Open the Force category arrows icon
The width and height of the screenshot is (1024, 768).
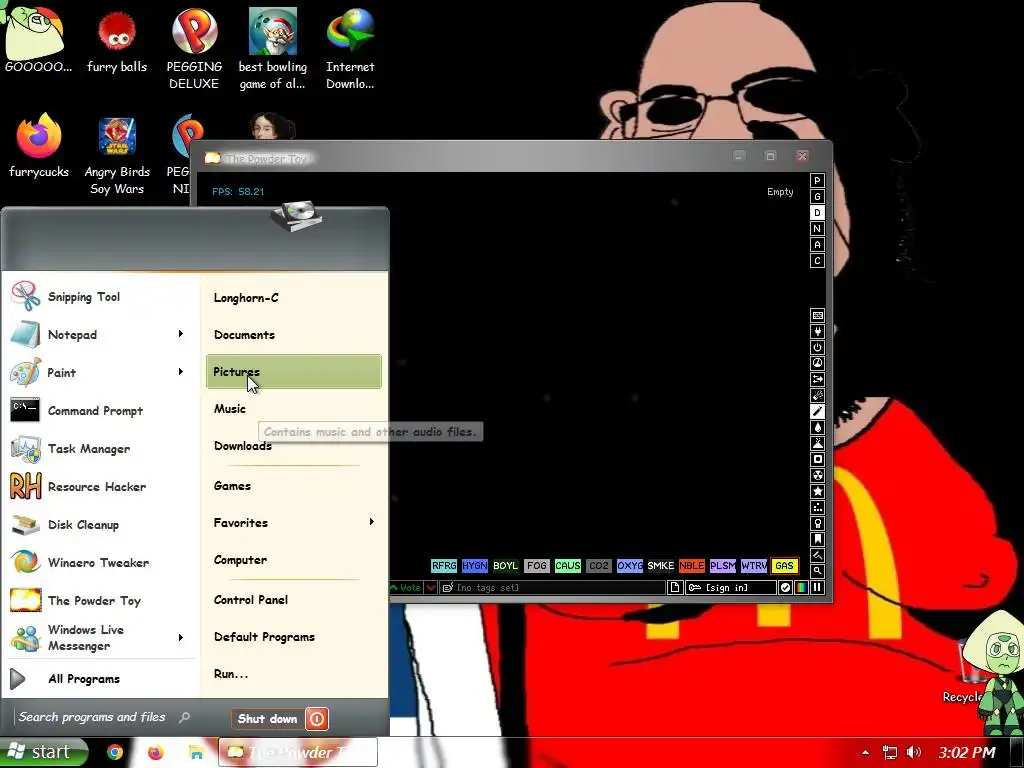coord(817,379)
